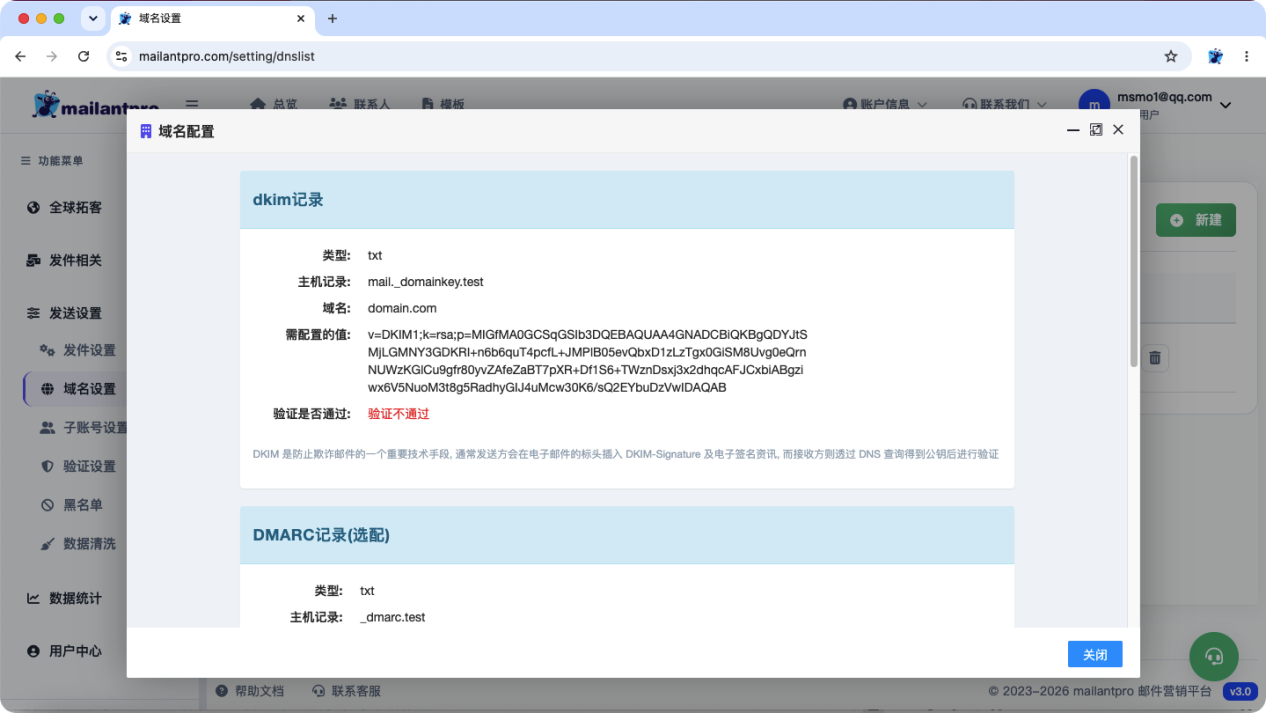Click the host record mail._domainkey.test
Image resolution: width=1266 pixels, height=713 pixels.
point(425,282)
